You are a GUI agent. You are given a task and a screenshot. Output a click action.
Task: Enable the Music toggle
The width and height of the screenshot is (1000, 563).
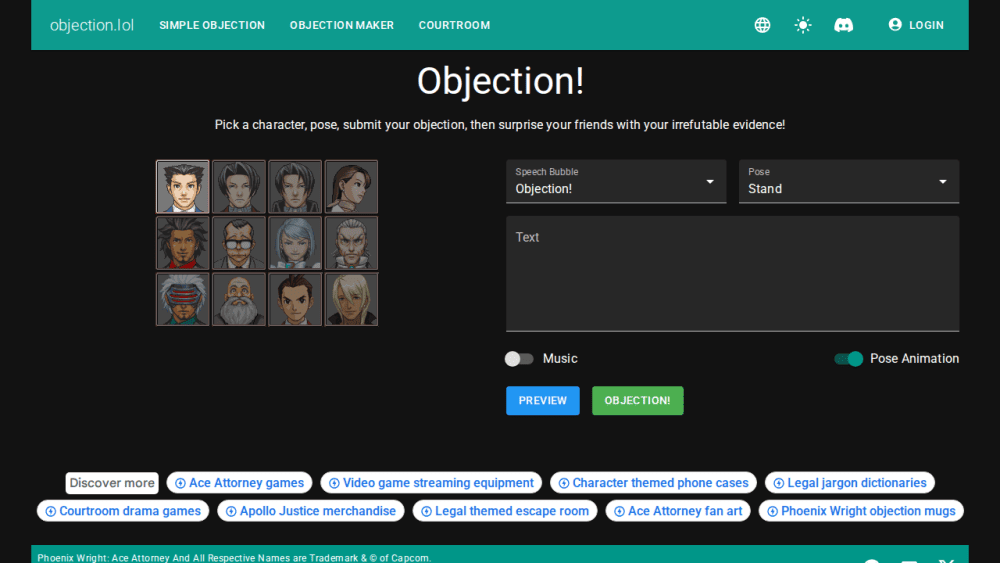point(519,358)
